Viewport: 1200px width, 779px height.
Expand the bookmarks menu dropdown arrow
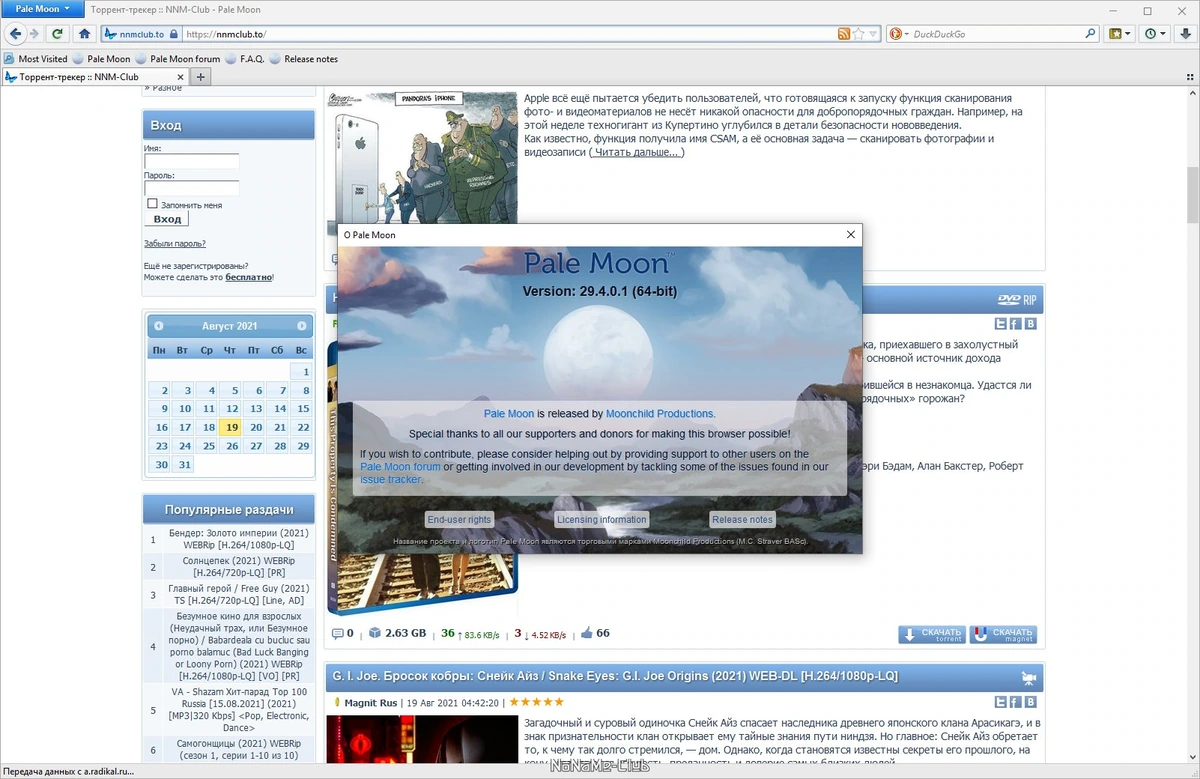[1128, 33]
